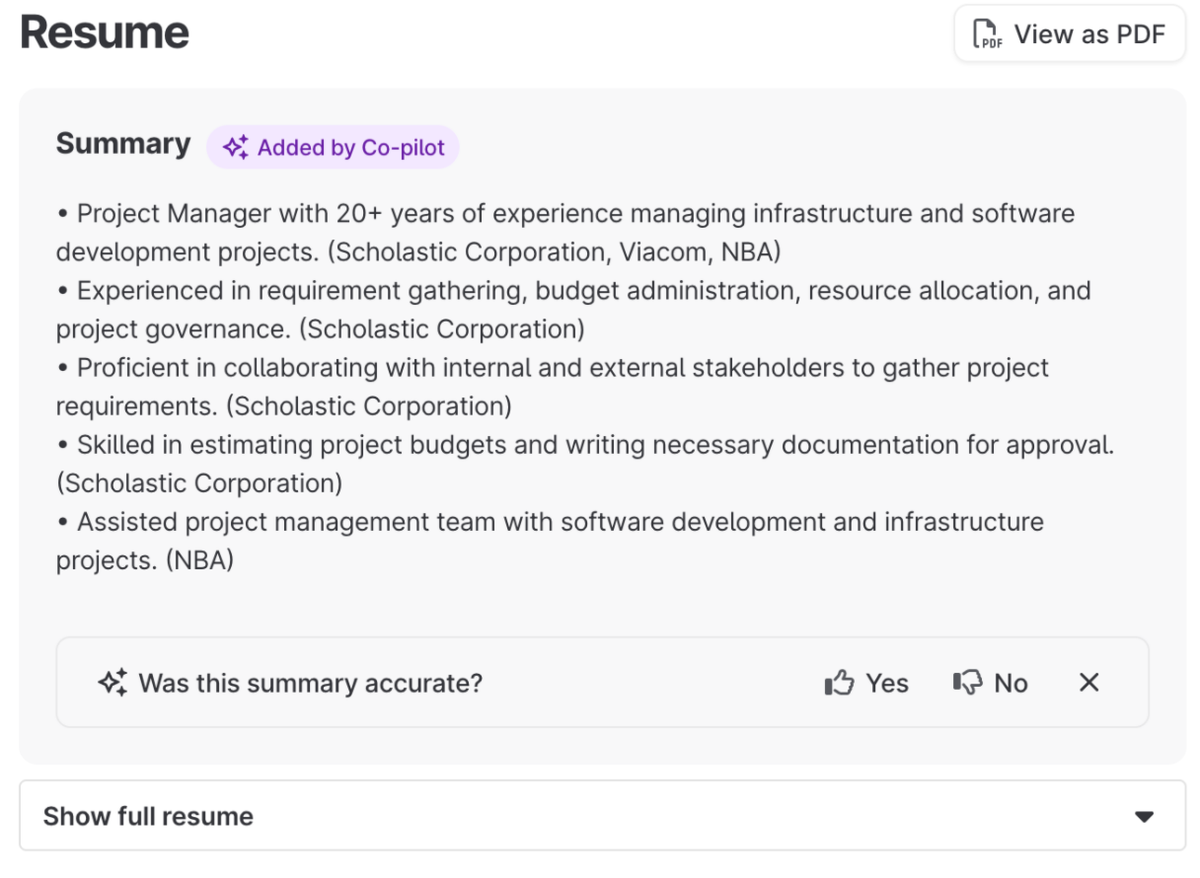Click the sparkle icon in Co-pilot badge
The height and width of the screenshot is (878, 1200).
point(236,148)
